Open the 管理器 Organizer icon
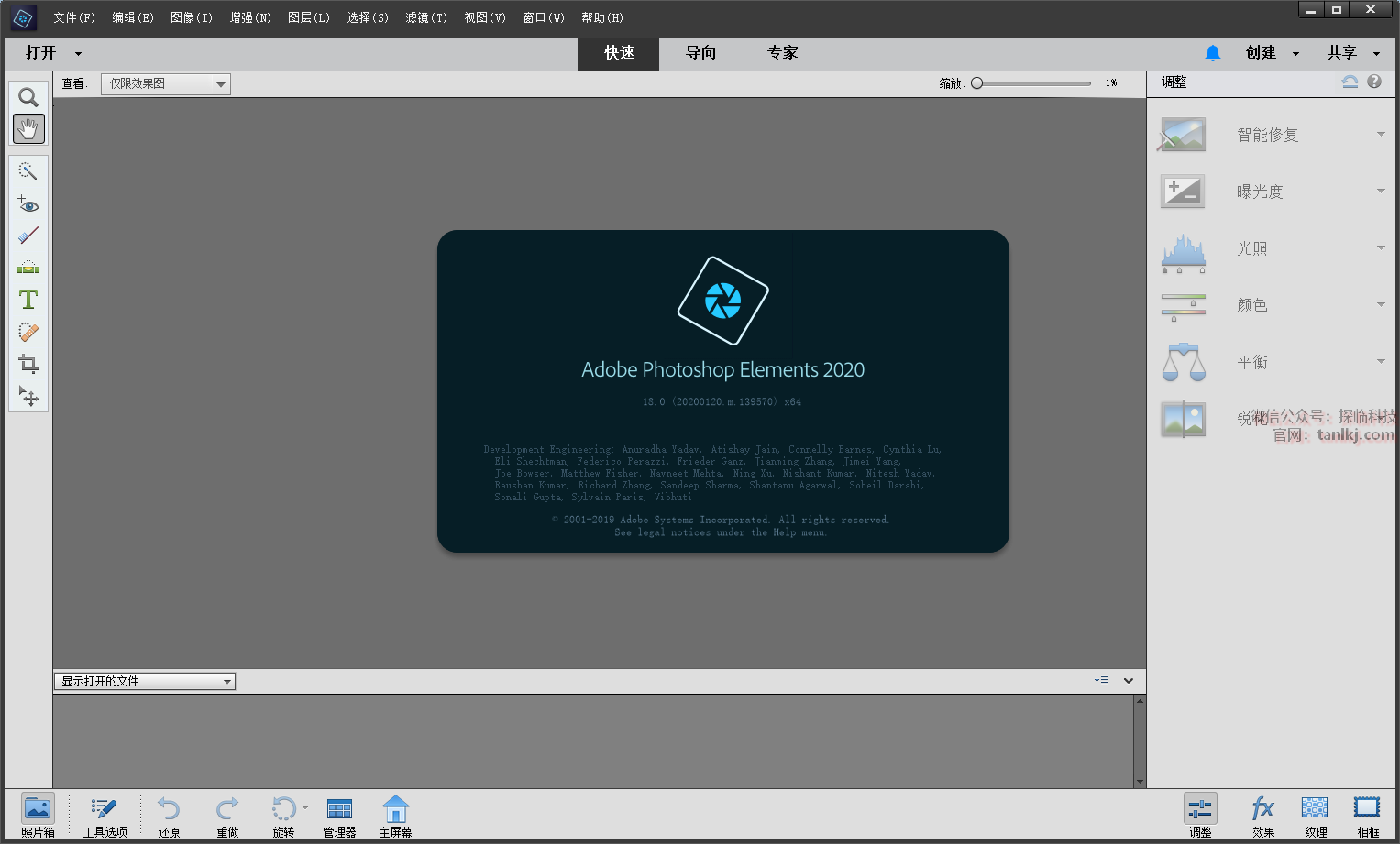The image size is (1400, 844). point(339,815)
